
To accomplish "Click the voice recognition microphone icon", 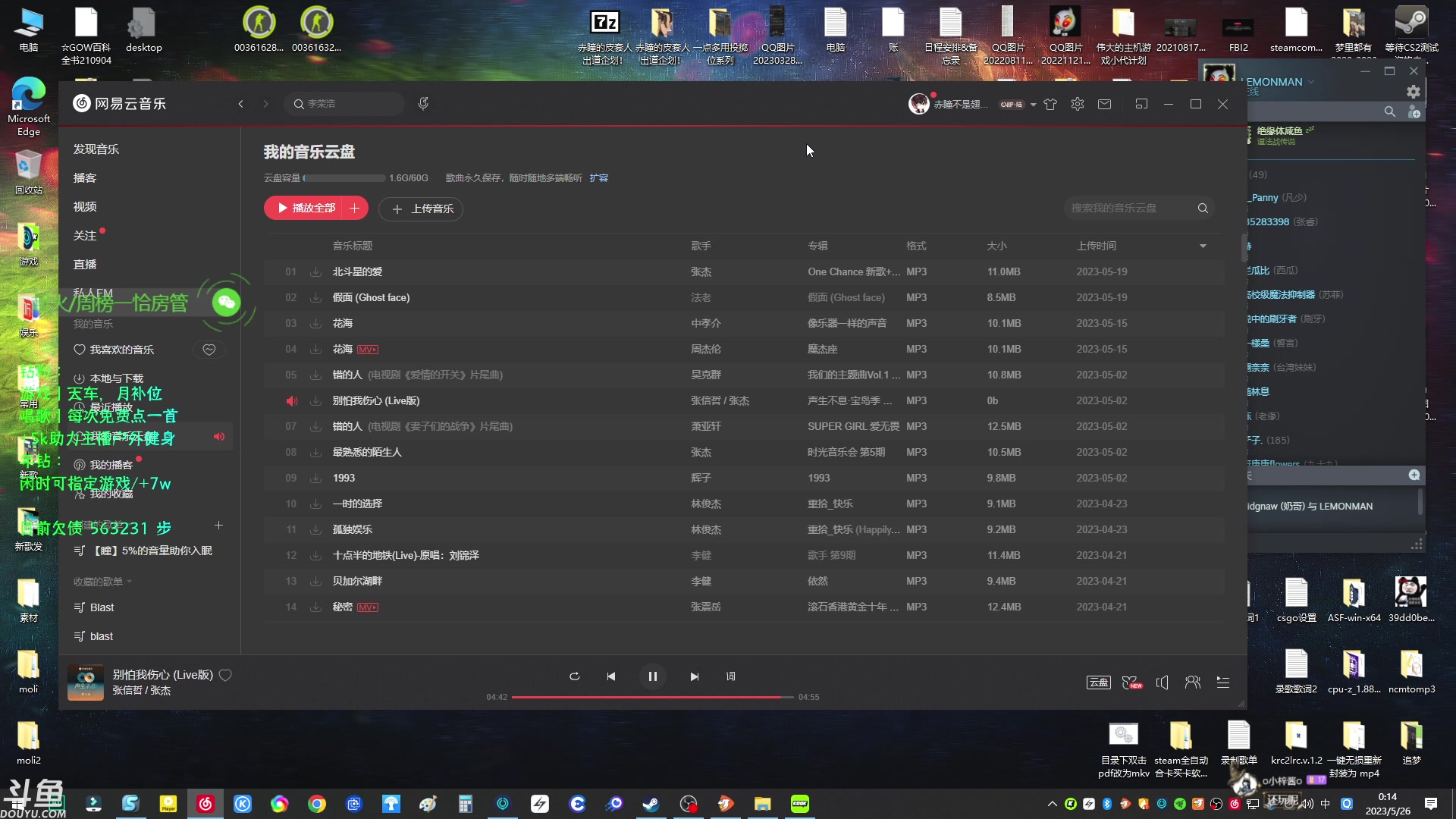I will click(x=423, y=104).
